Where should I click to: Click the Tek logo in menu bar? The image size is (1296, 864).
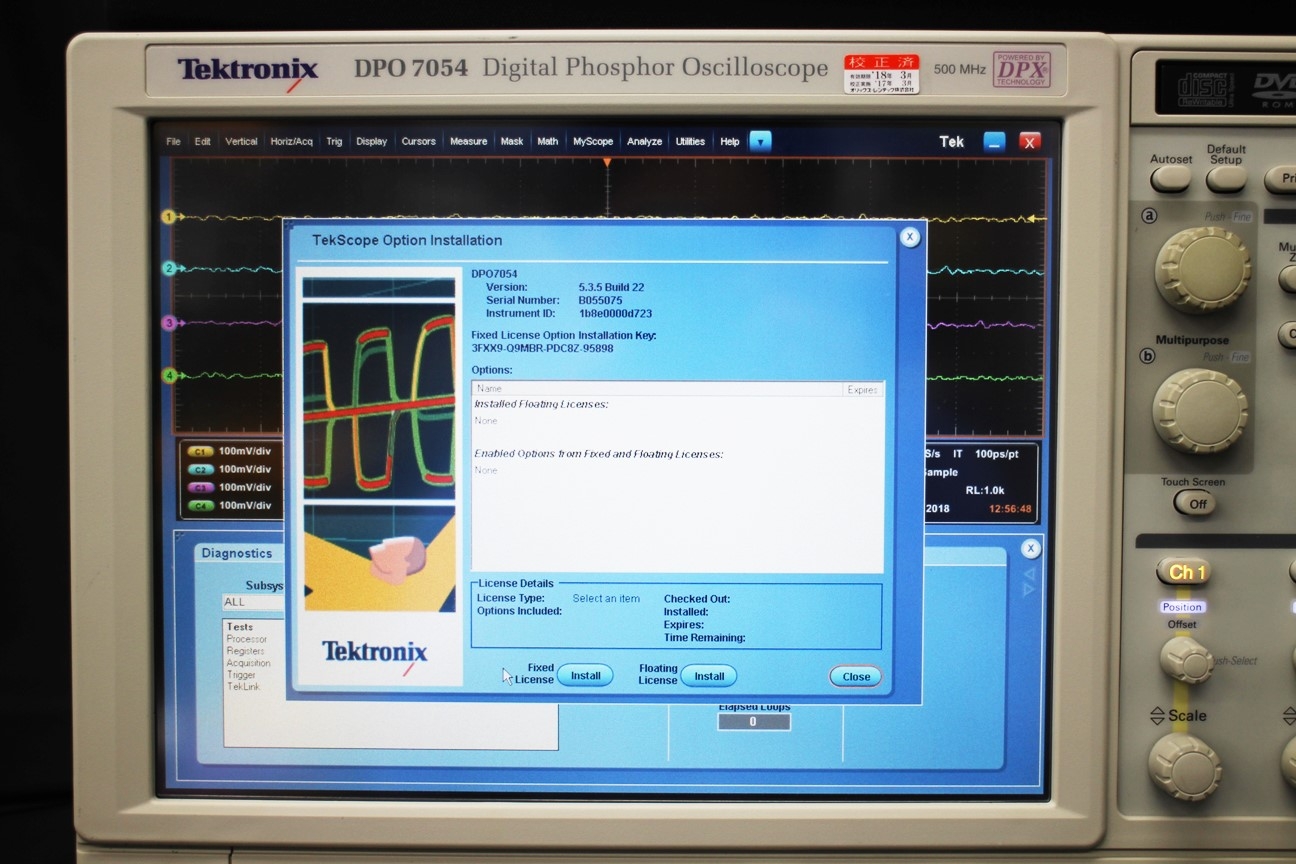[x=952, y=142]
